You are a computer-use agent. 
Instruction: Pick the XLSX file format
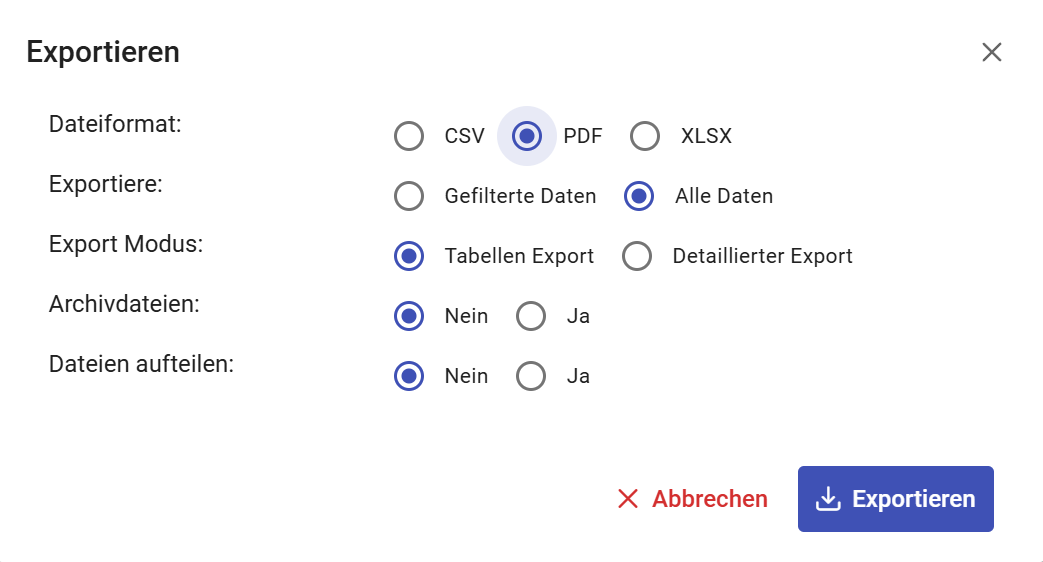pyautogui.click(x=645, y=136)
